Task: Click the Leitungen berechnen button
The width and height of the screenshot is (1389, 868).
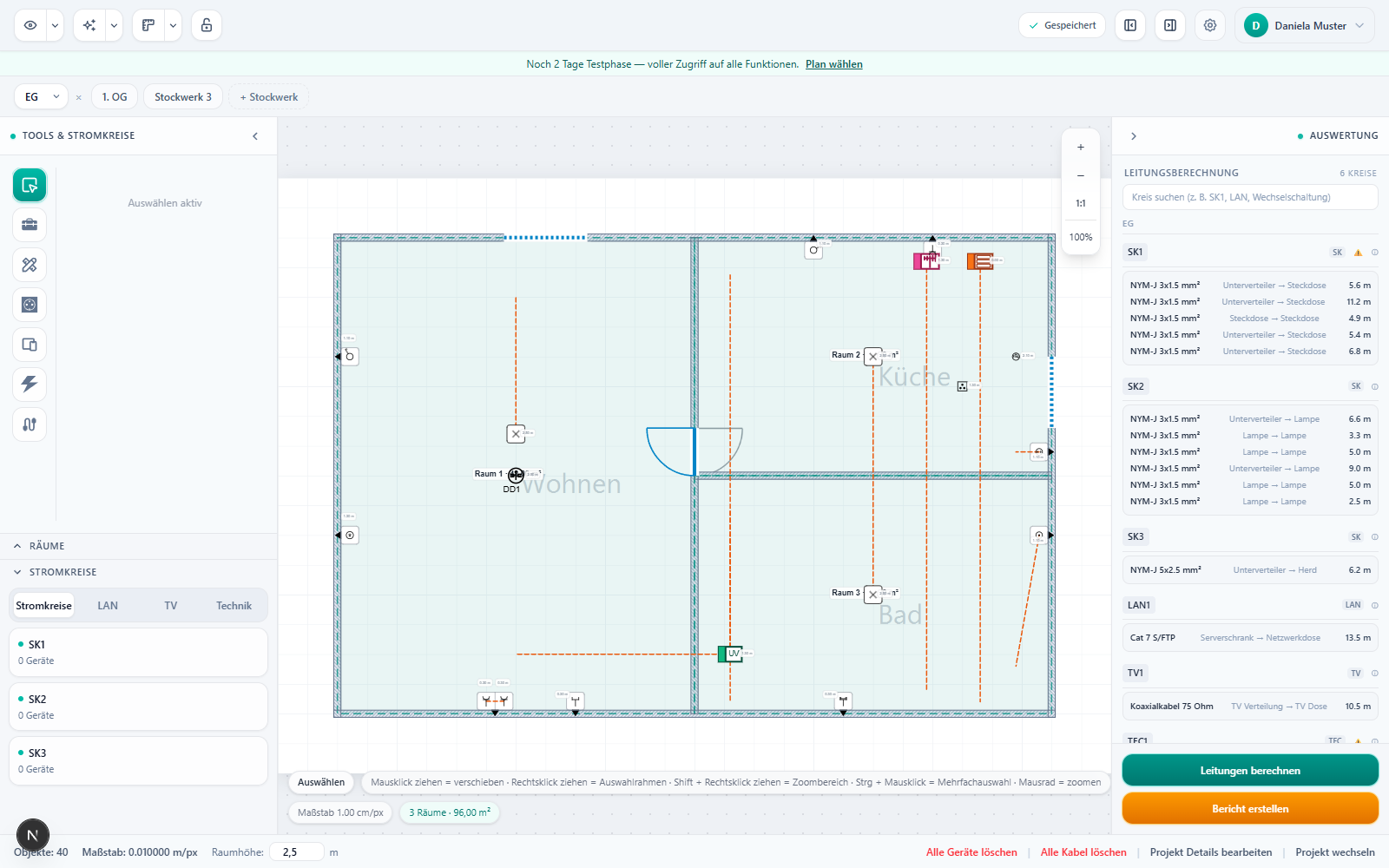Action: click(x=1250, y=771)
